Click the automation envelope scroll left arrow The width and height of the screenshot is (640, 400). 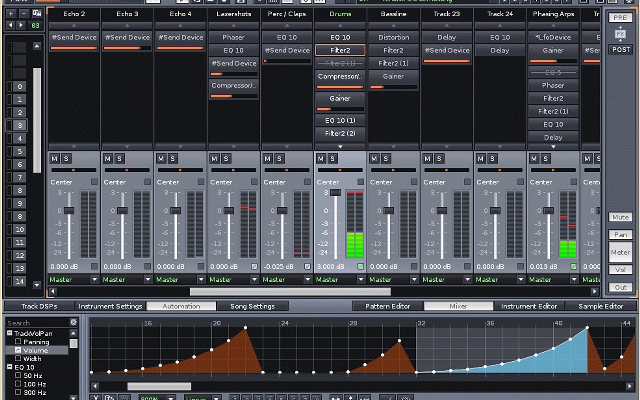click(x=94, y=386)
